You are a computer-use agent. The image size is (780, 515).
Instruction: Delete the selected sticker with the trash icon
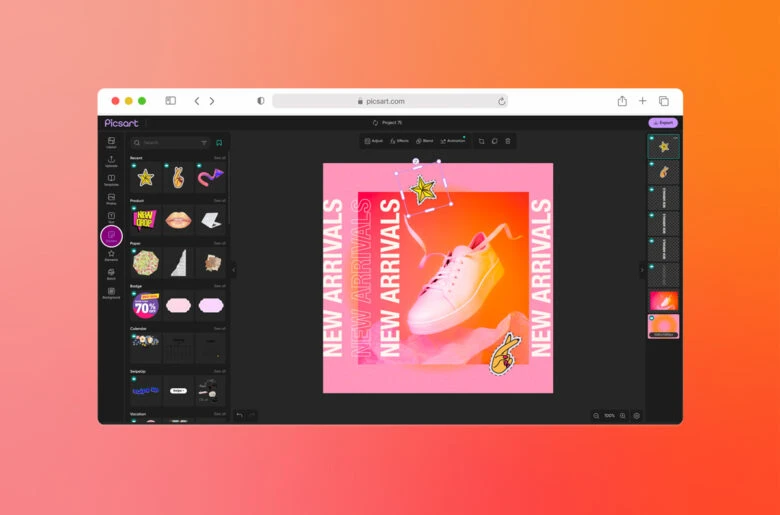coord(507,141)
